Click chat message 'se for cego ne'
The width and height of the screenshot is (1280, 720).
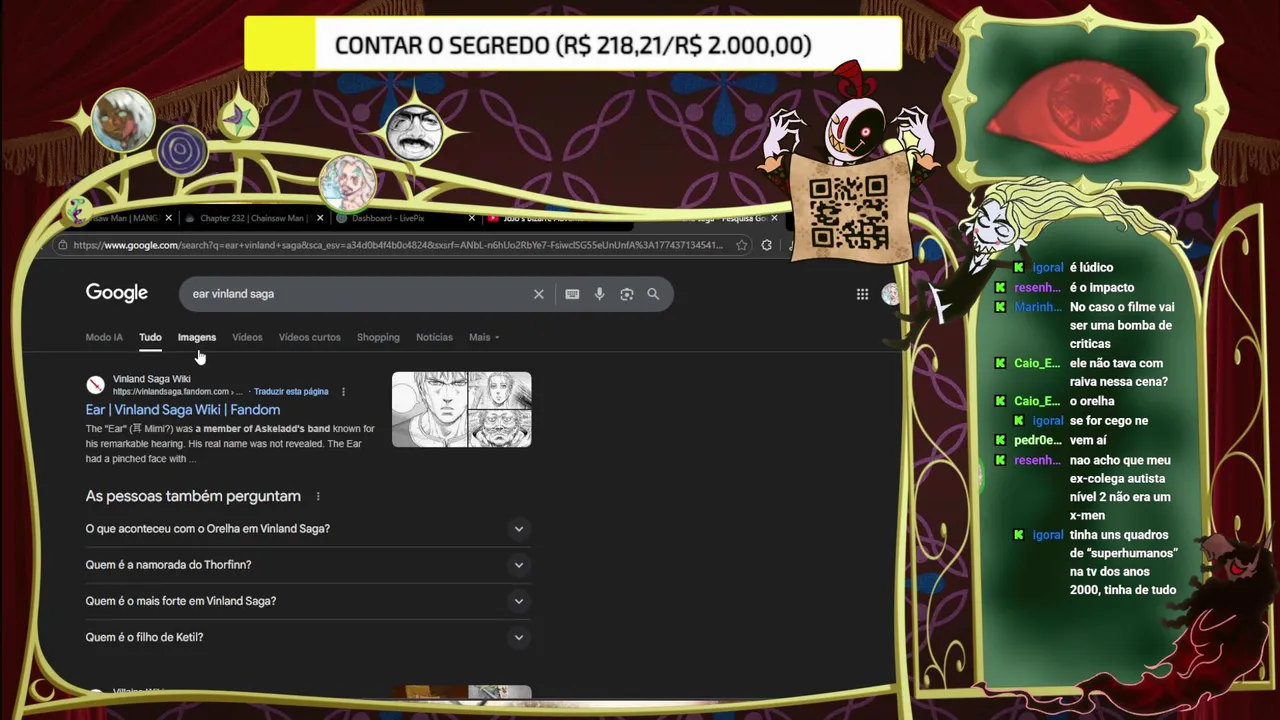coord(1109,421)
